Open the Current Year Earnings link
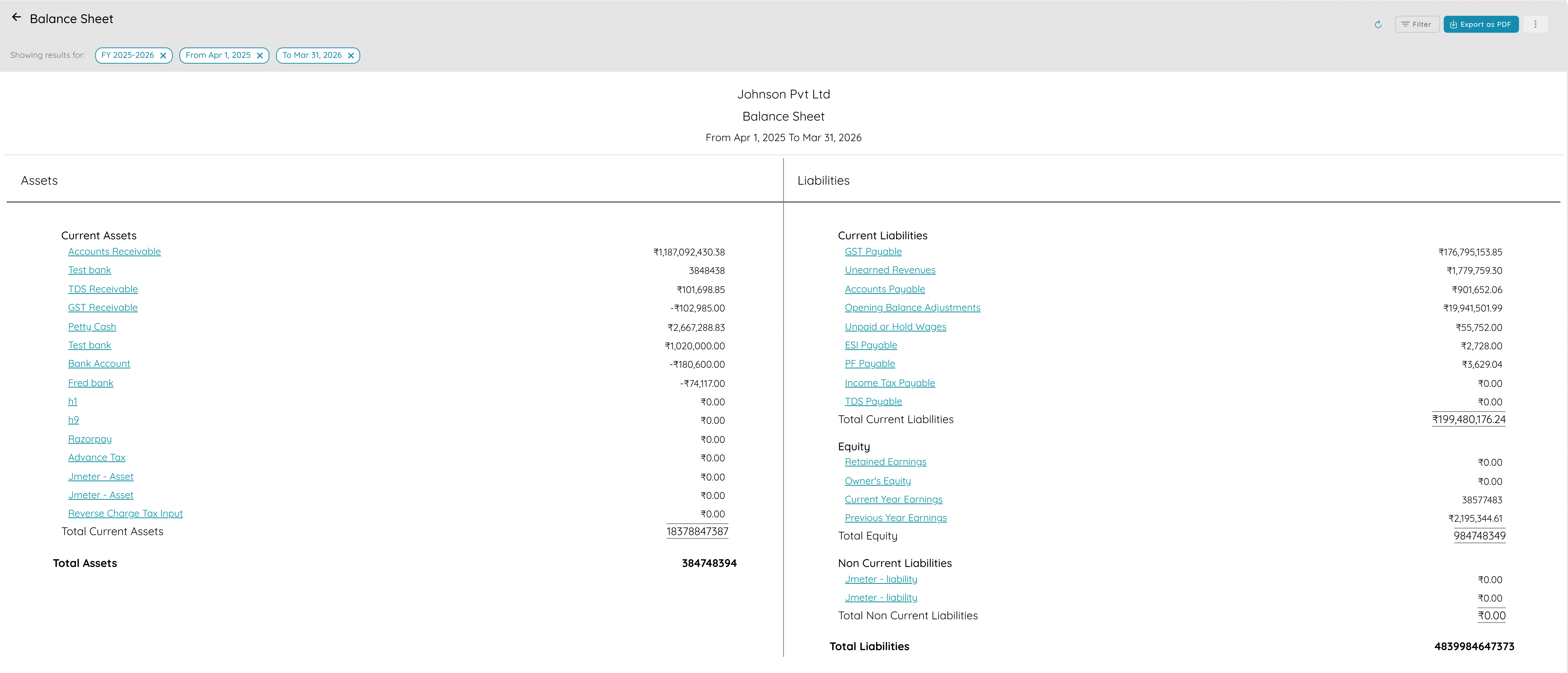1568x673 pixels. 893,500
